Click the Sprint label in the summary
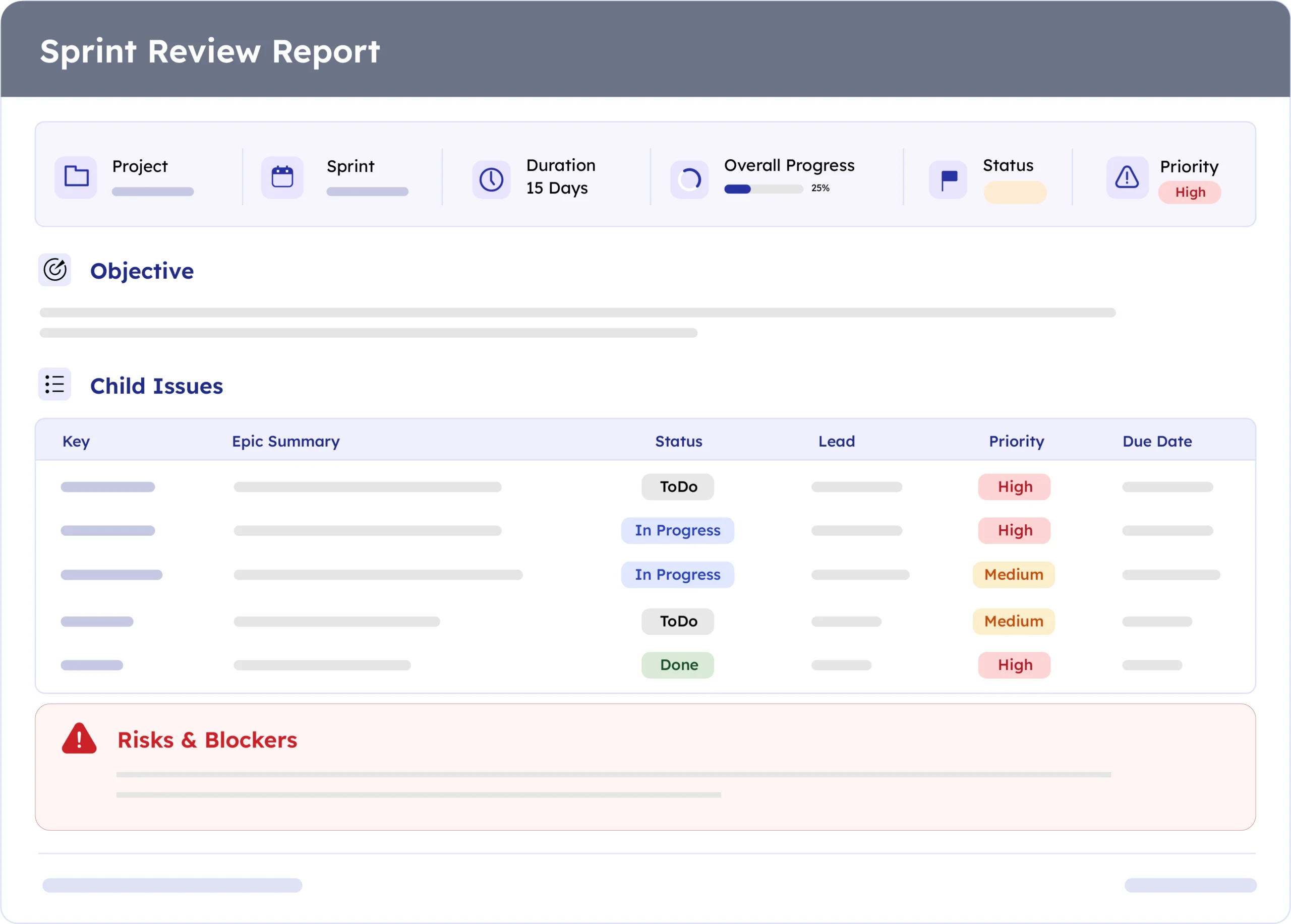The height and width of the screenshot is (924, 1291). tap(350, 166)
